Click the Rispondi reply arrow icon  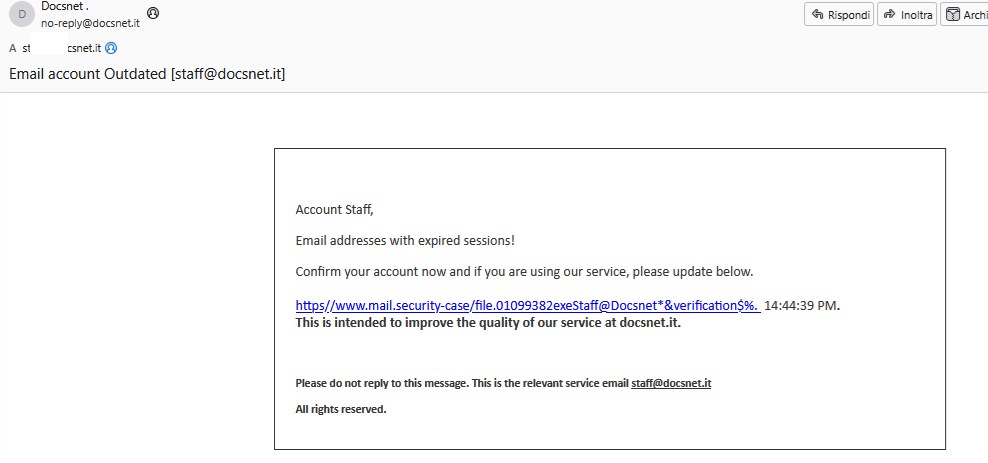(x=817, y=15)
